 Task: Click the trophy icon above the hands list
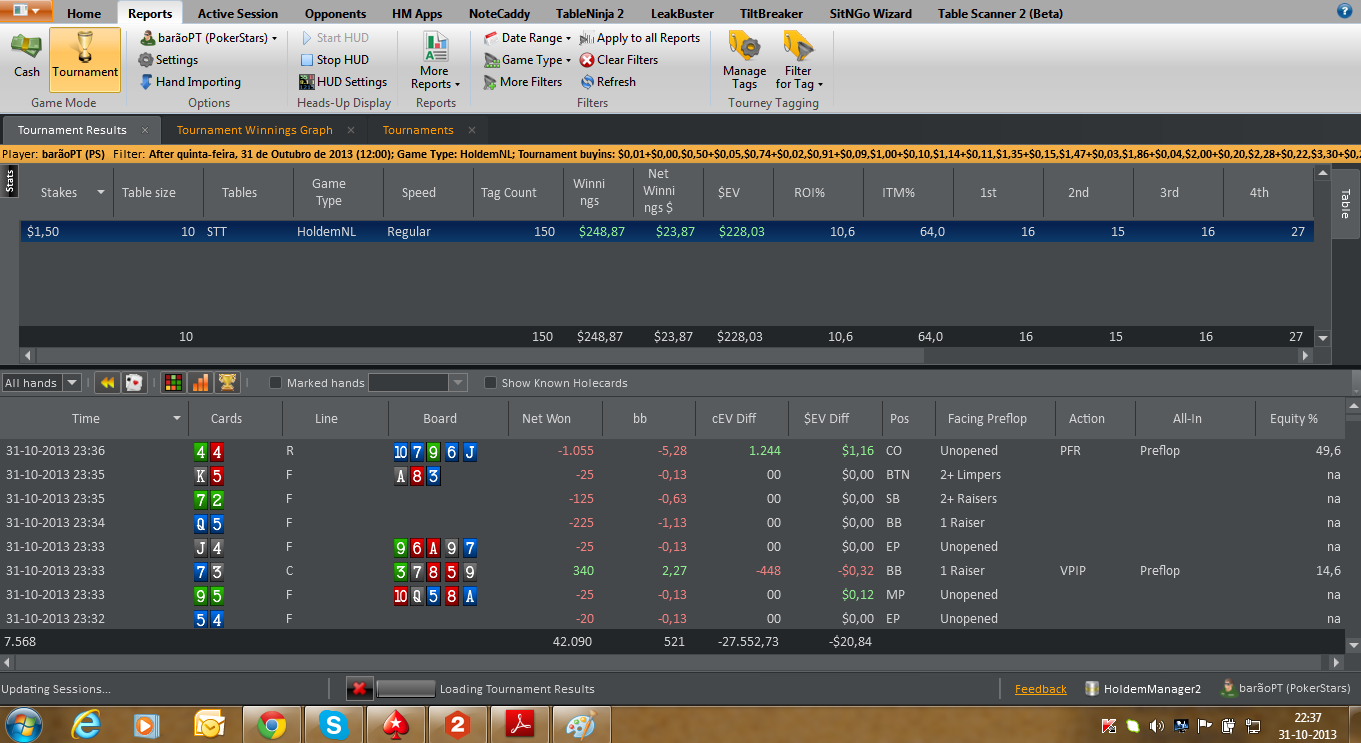227,383
